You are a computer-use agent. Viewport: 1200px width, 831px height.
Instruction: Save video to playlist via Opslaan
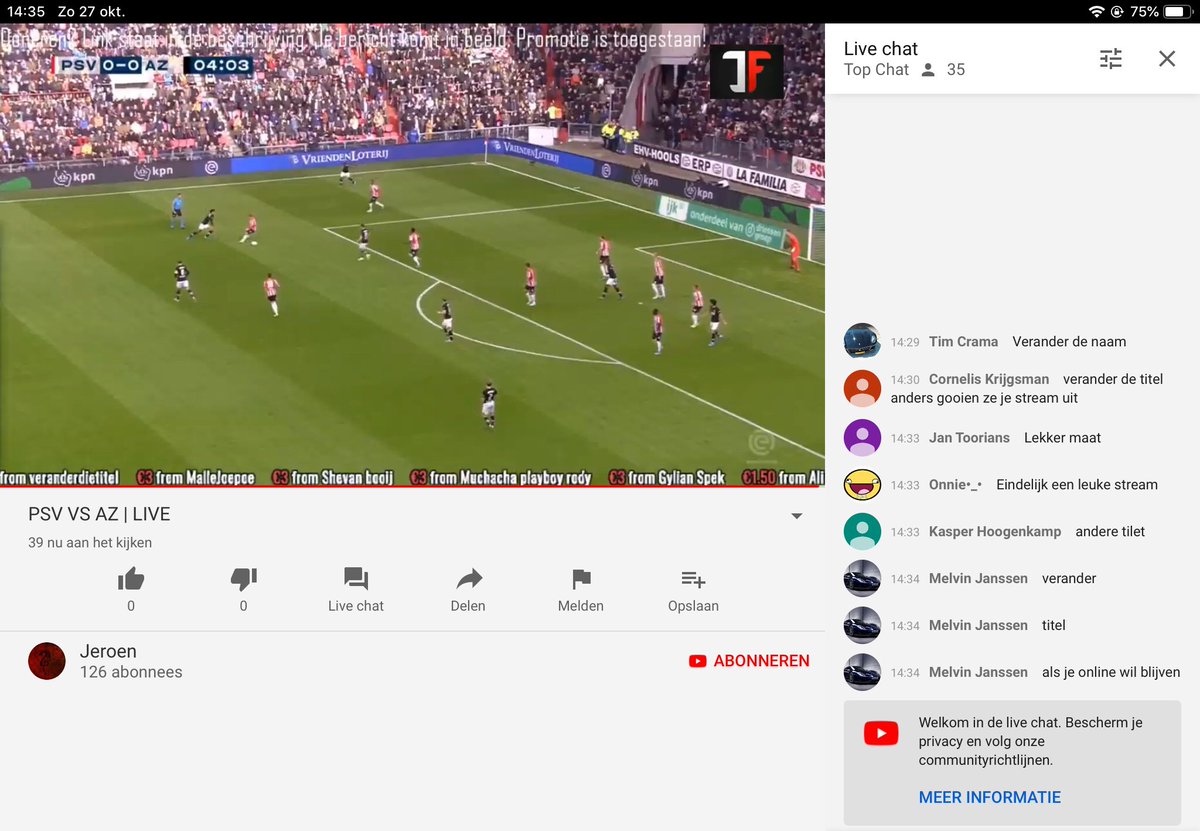pos(693,589)
